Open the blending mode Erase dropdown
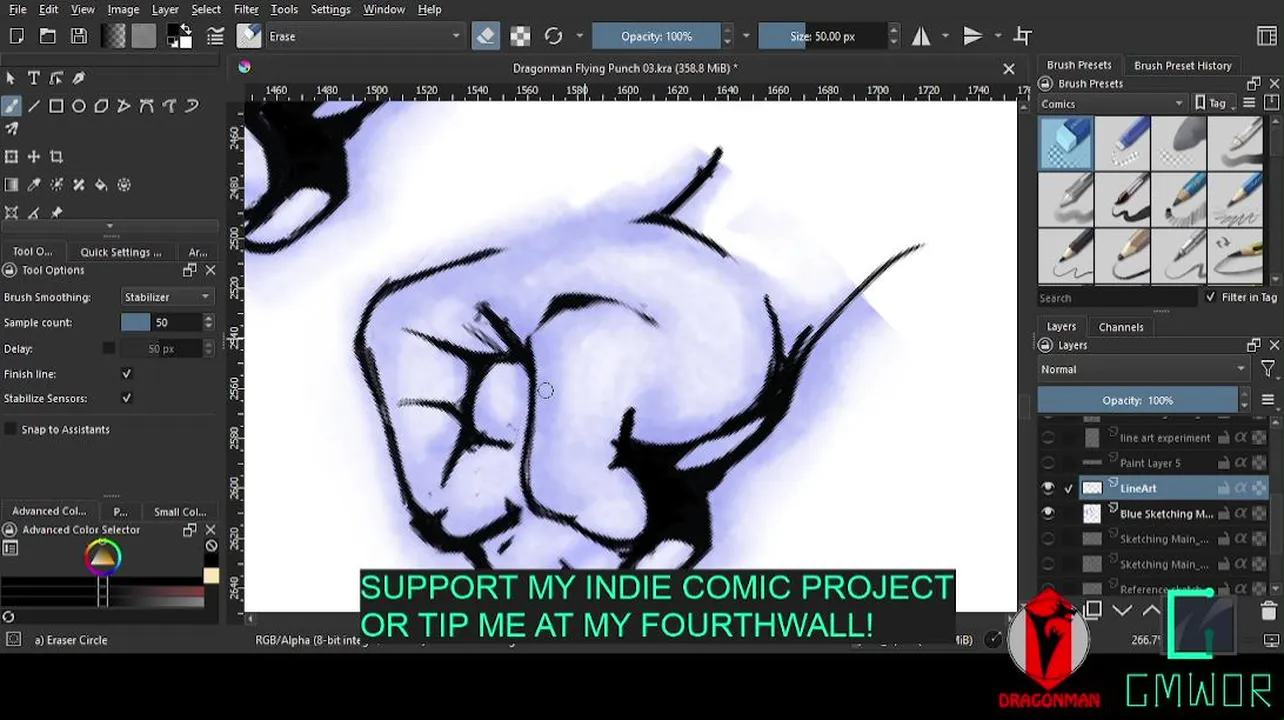Viewport: 1284px width, 720px height. 365,36
